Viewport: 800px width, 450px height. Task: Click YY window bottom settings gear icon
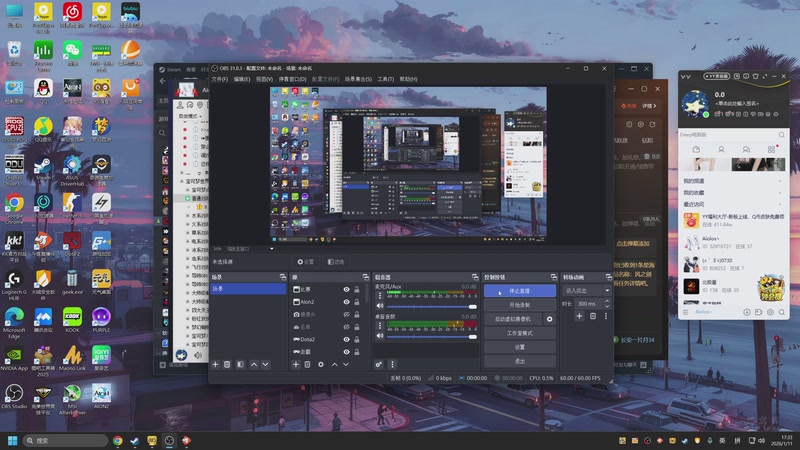[x=770, y=312]
